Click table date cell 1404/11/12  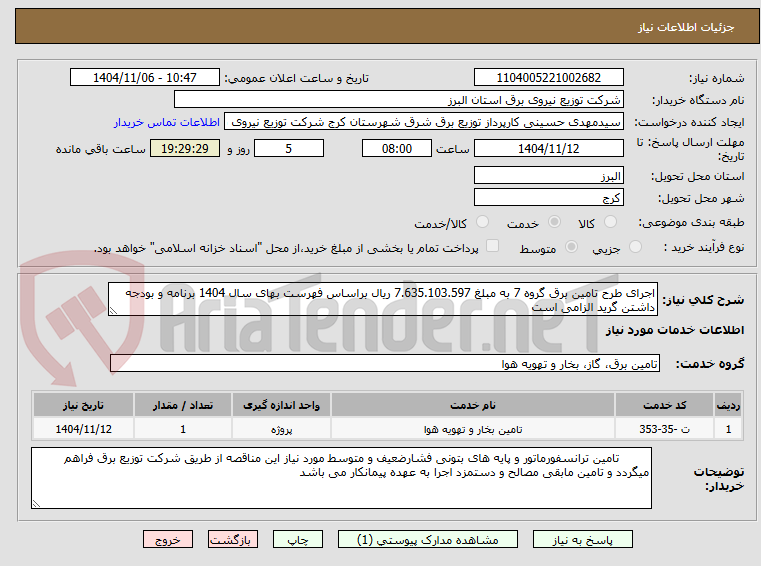[83, 429]
